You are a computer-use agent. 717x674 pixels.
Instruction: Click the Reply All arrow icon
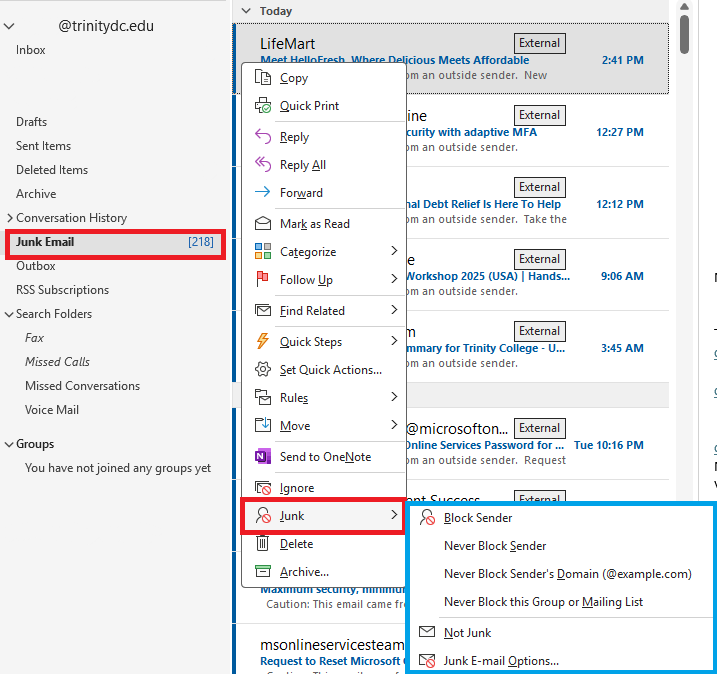pyautogui.click(x=263, y=165)
